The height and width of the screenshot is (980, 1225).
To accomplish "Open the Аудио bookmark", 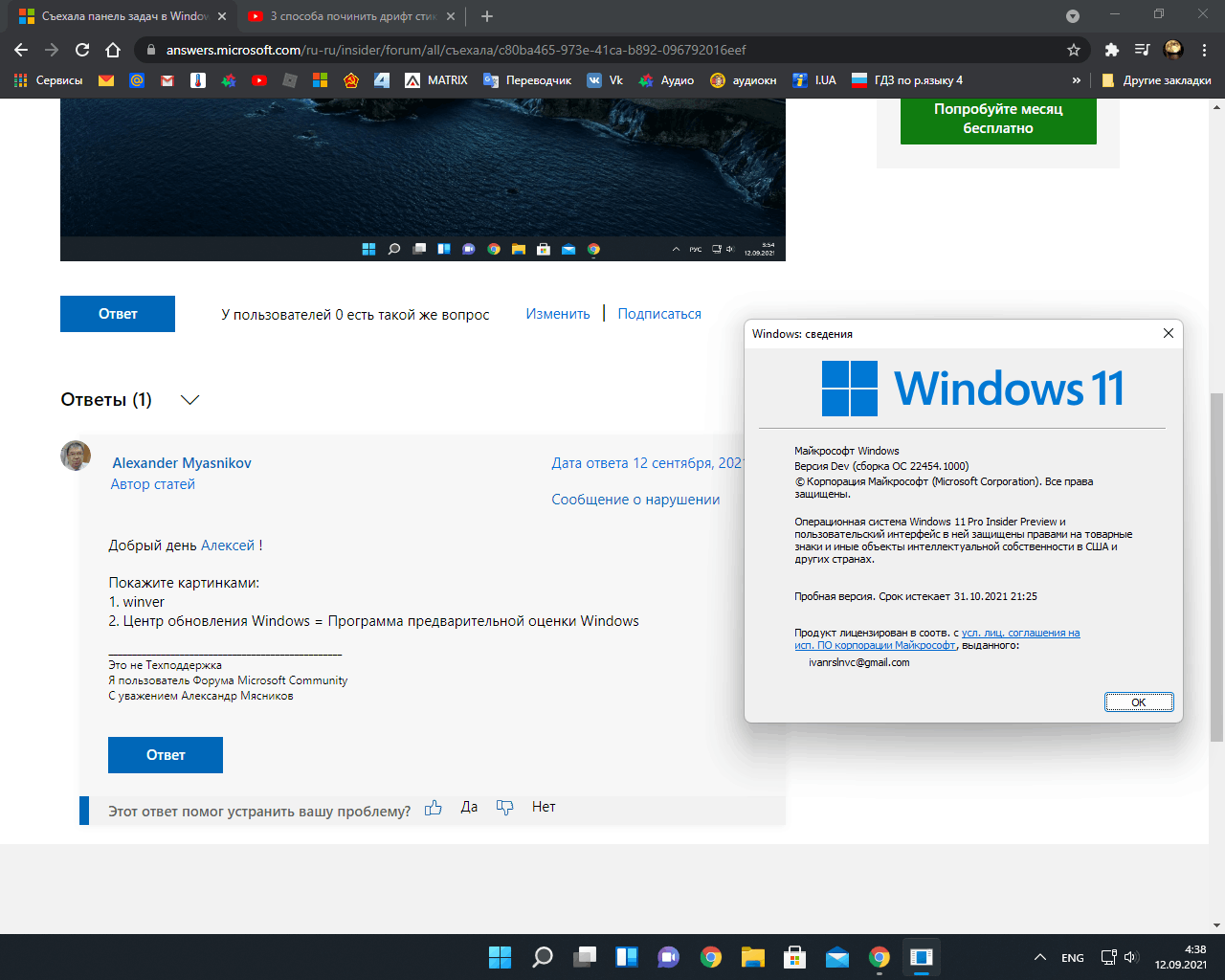I will point(666,80).
